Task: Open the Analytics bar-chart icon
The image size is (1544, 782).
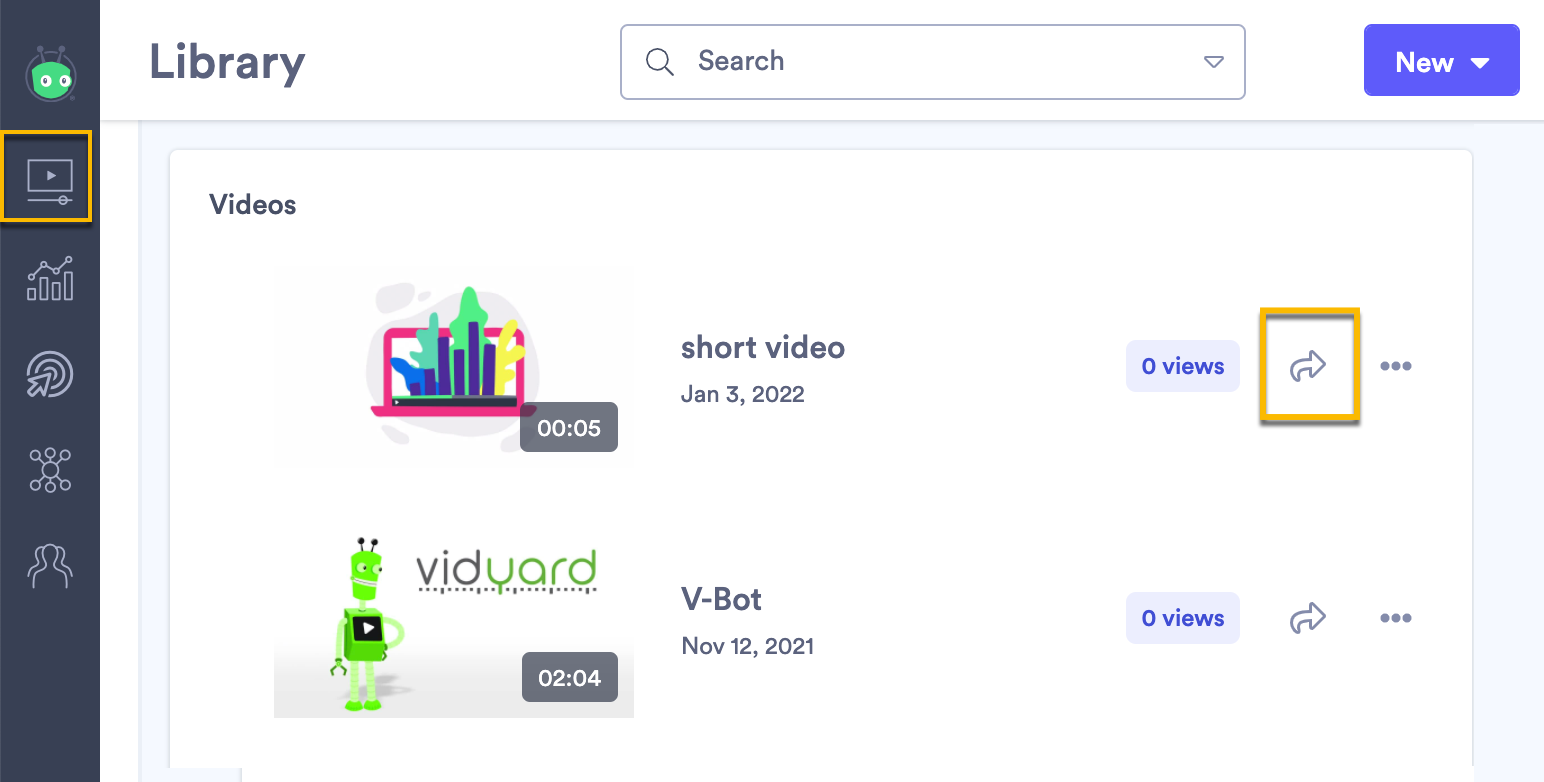Action: 50,279
